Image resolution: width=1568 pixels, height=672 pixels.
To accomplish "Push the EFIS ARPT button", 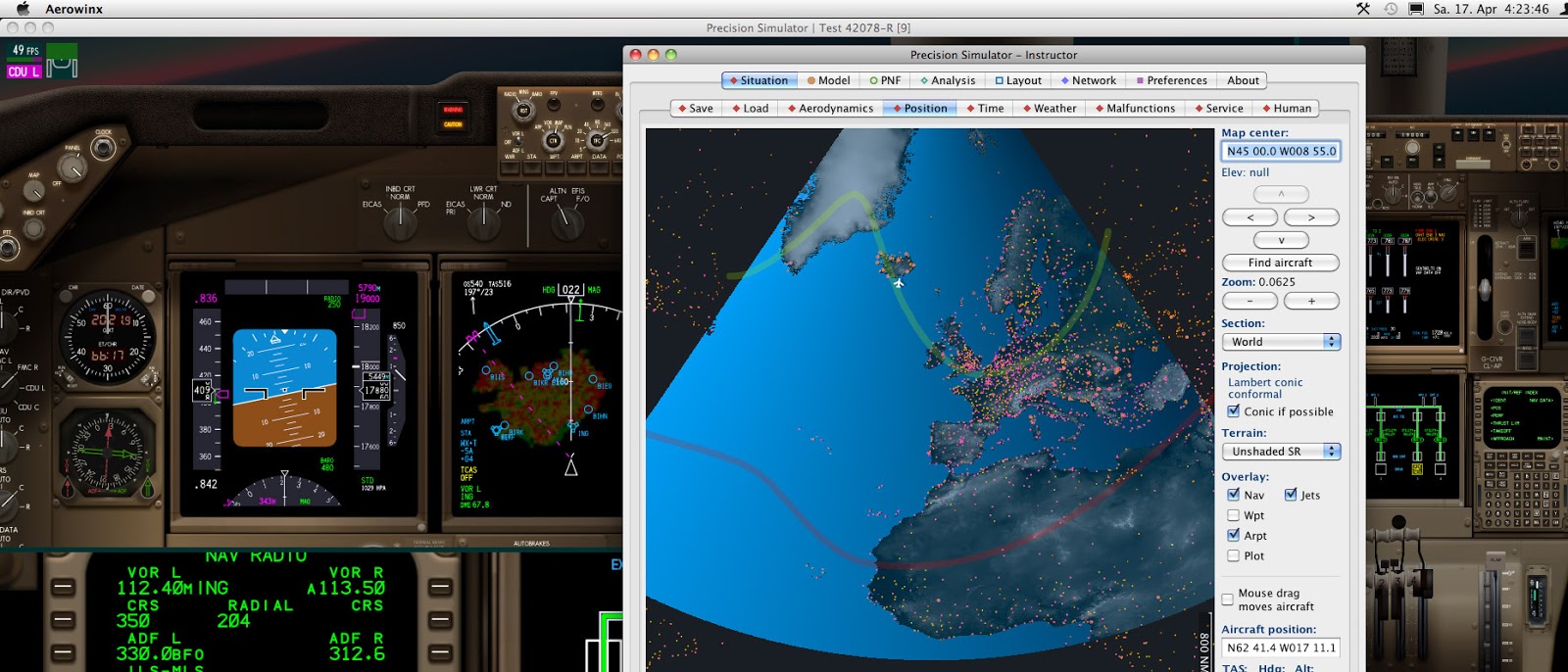I will (577, 167).
